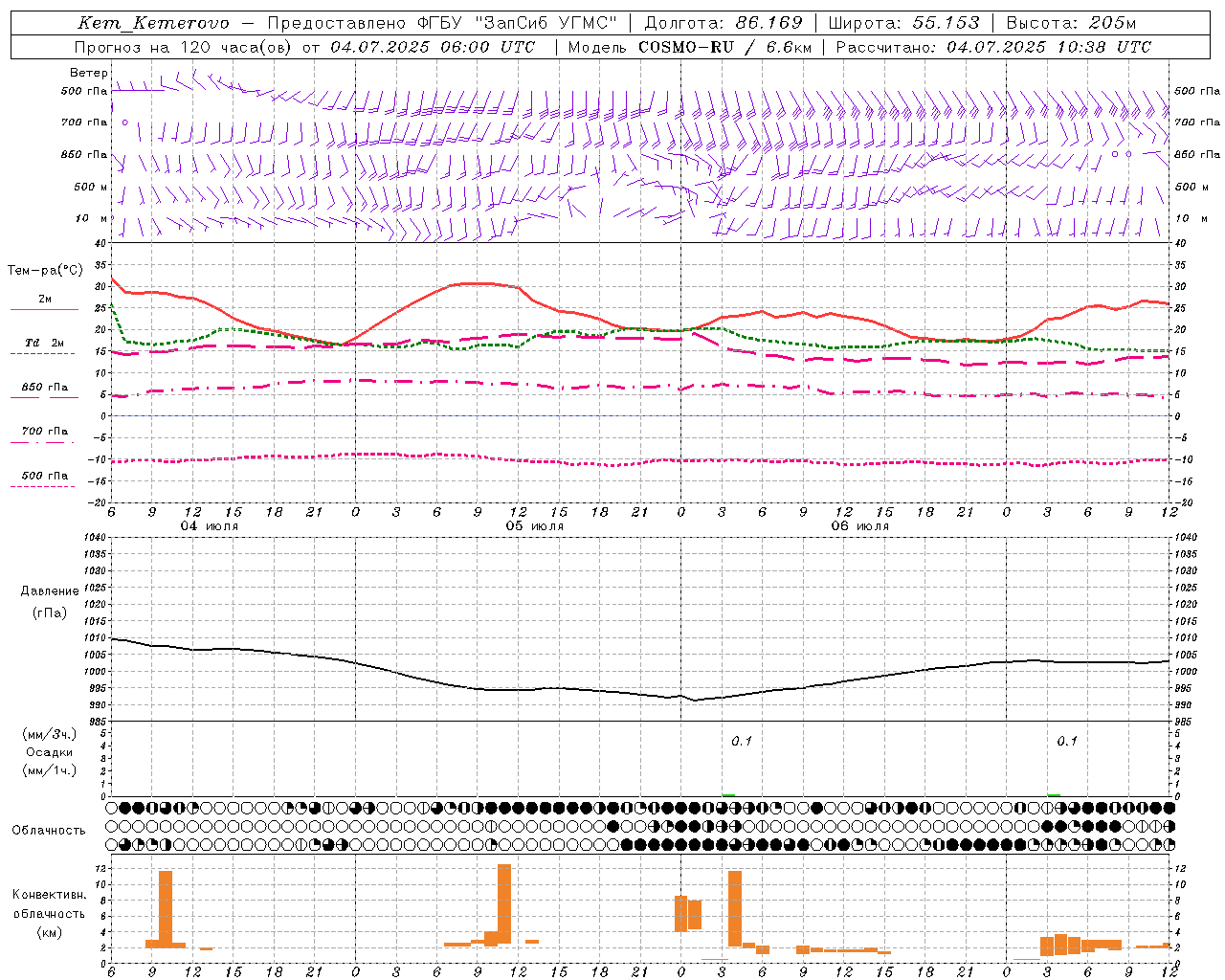Click the 'Тем-ра(°C)' temperature axis title

45,271
